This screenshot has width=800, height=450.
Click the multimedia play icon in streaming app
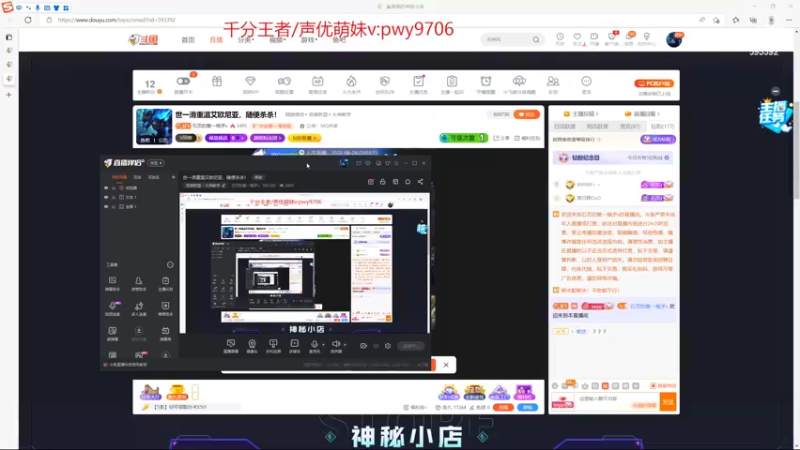tap(294, 344)
